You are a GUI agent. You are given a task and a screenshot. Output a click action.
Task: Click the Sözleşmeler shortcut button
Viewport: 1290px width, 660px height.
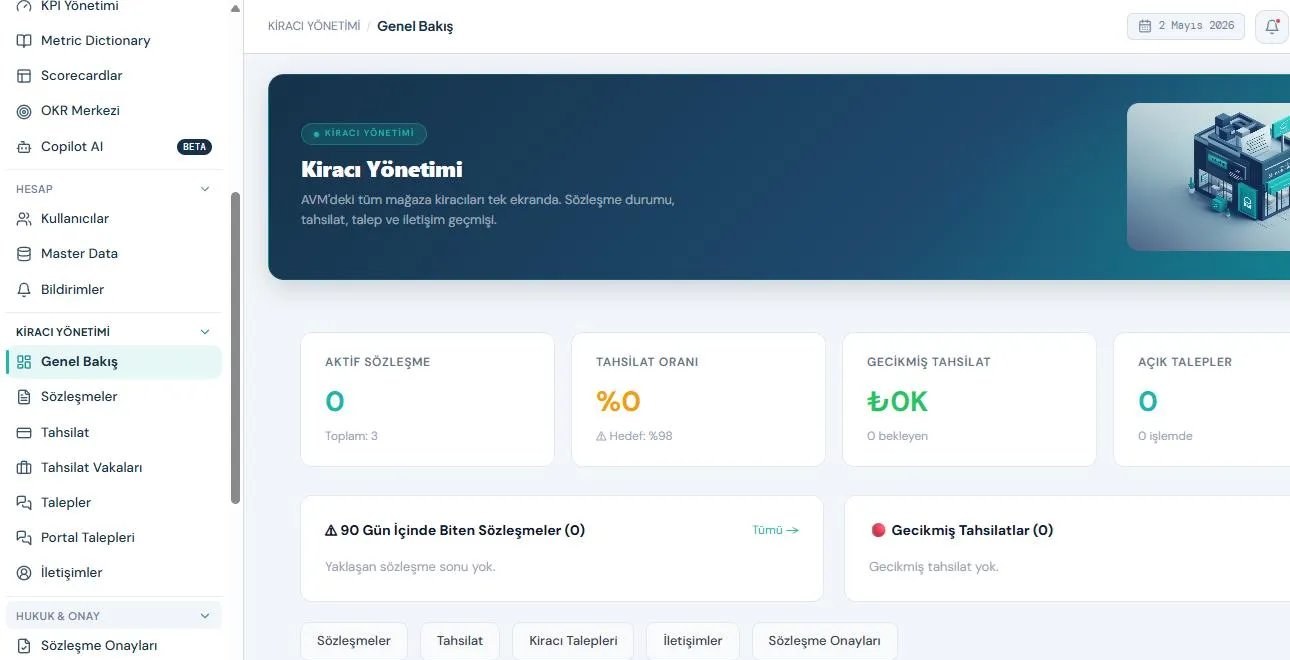(x=354, y=641)
